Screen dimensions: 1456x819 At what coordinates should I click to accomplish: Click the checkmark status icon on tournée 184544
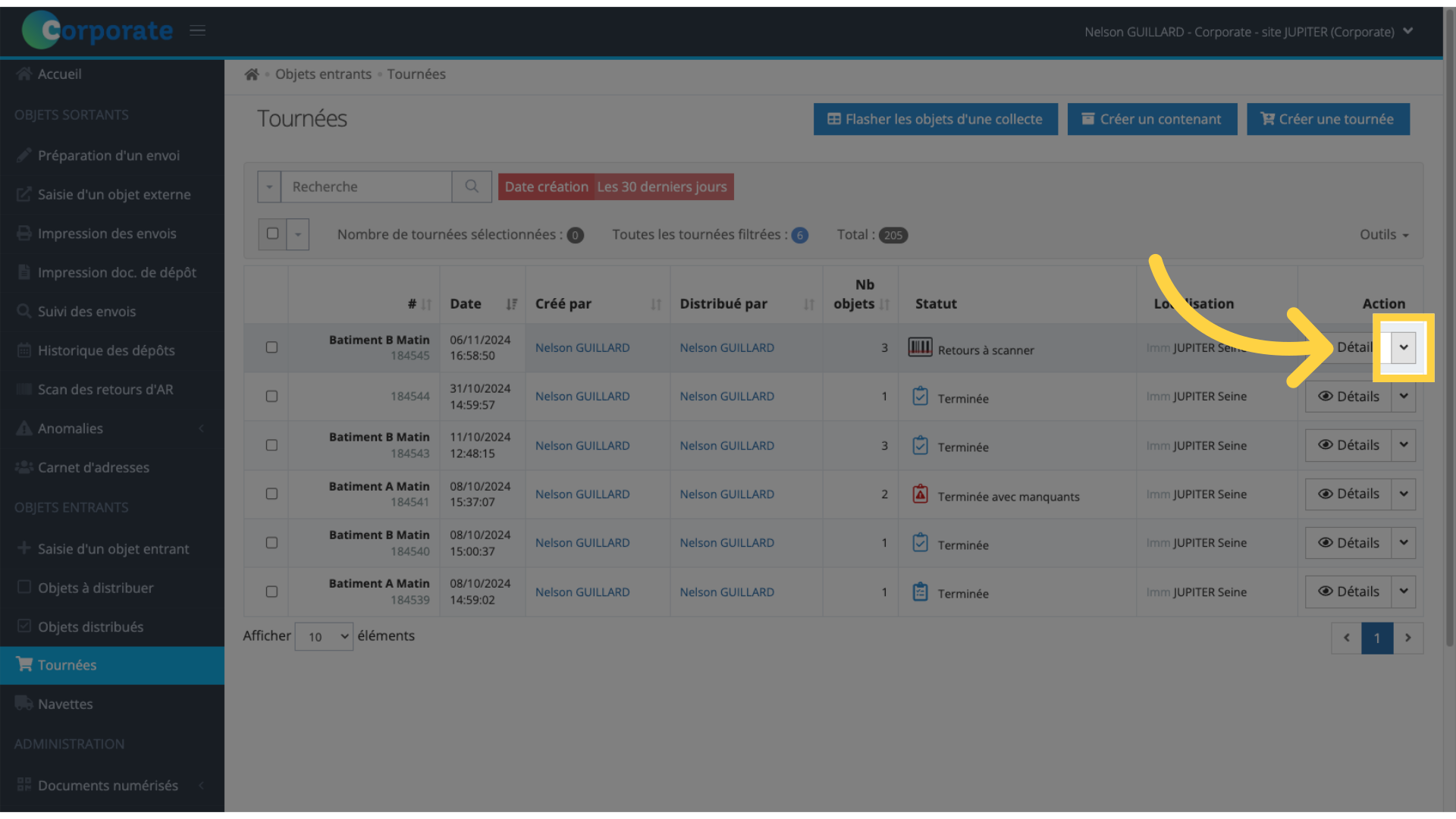[920, 395]
